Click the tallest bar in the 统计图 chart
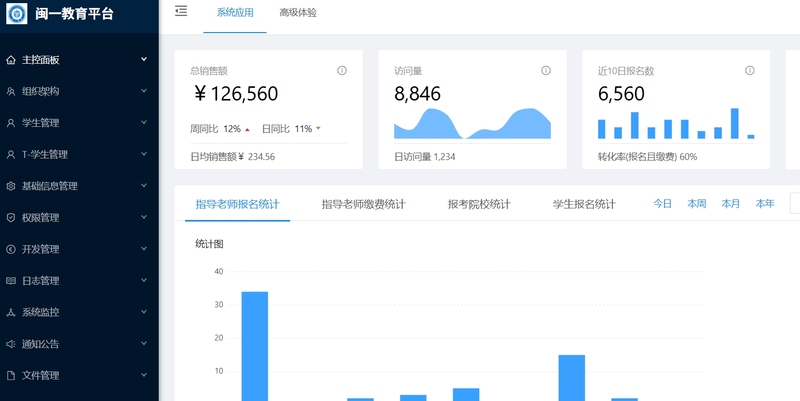Viewport: 800px width, 401px height. click(x=255, y=346)
